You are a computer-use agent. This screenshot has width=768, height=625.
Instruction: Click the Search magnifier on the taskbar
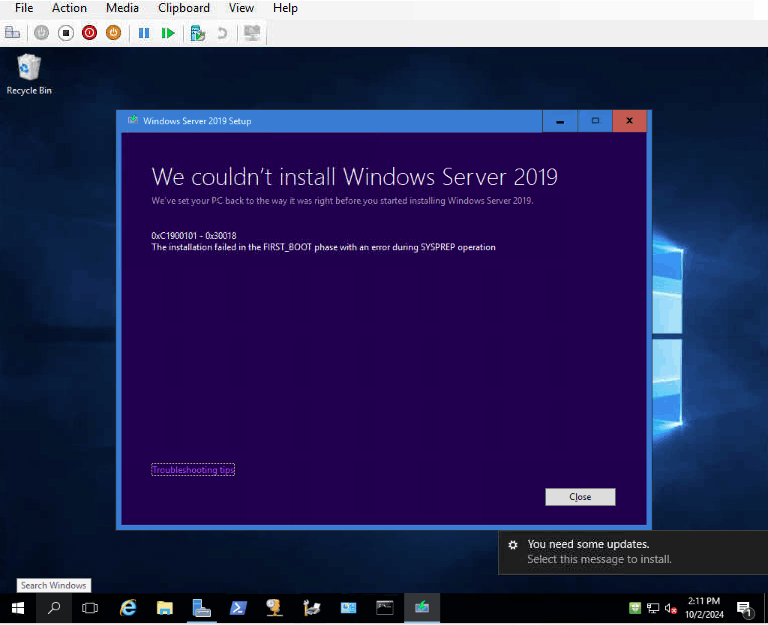pos(54,608)
